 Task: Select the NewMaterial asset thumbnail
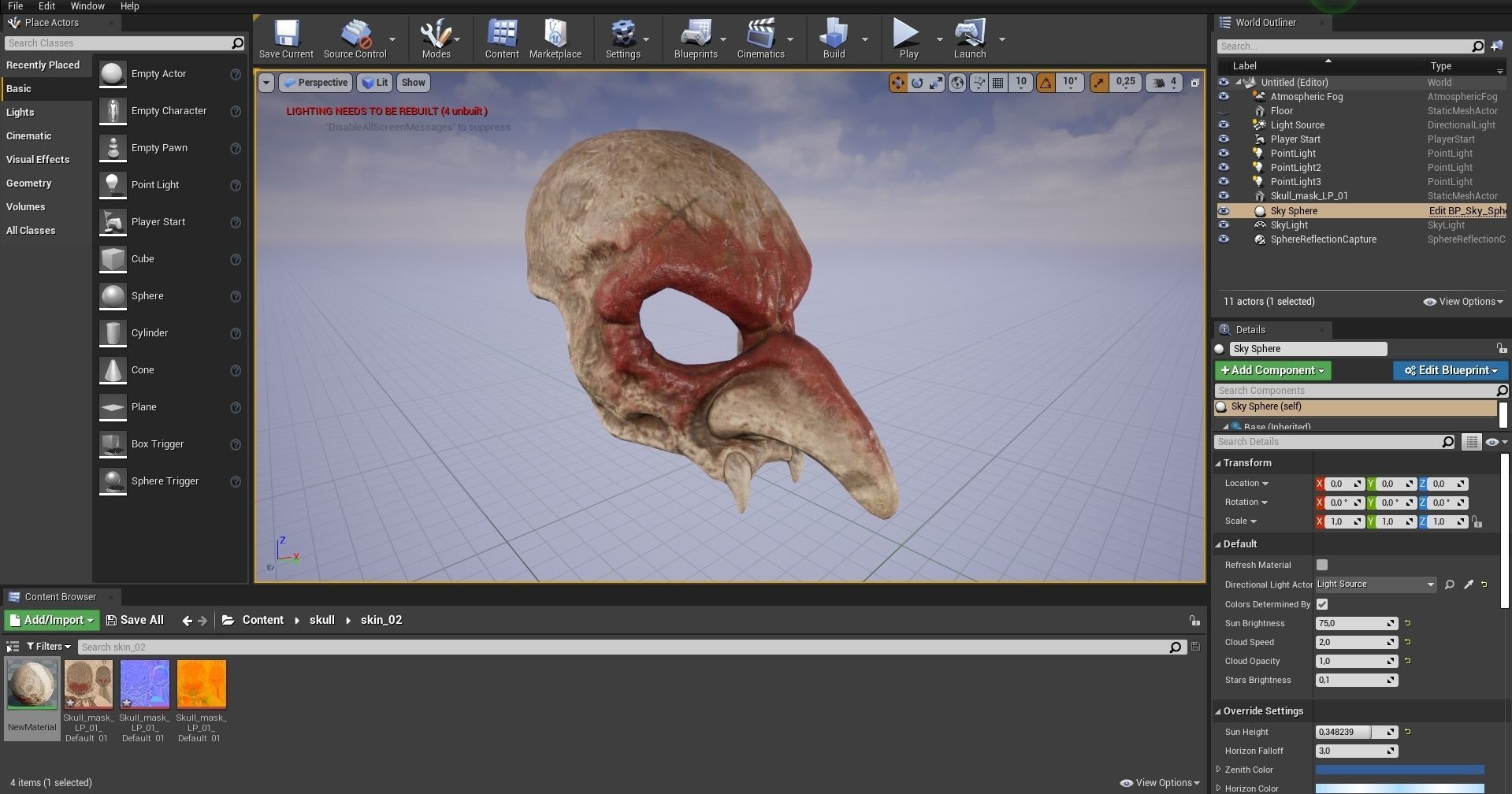coord(32,685)
